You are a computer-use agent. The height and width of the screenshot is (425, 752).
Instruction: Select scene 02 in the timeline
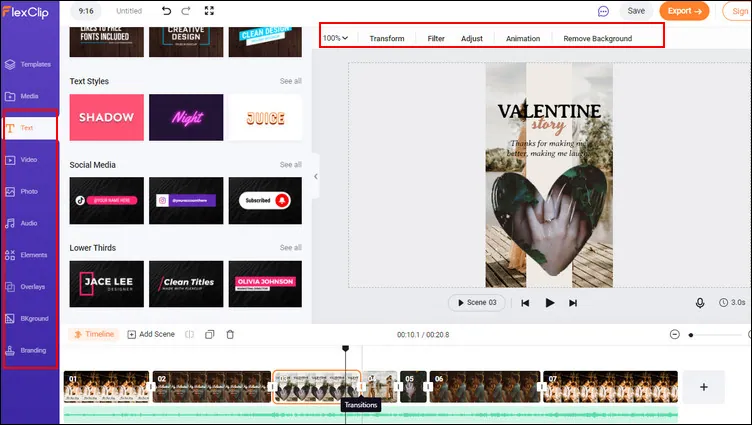pos(212,387)
